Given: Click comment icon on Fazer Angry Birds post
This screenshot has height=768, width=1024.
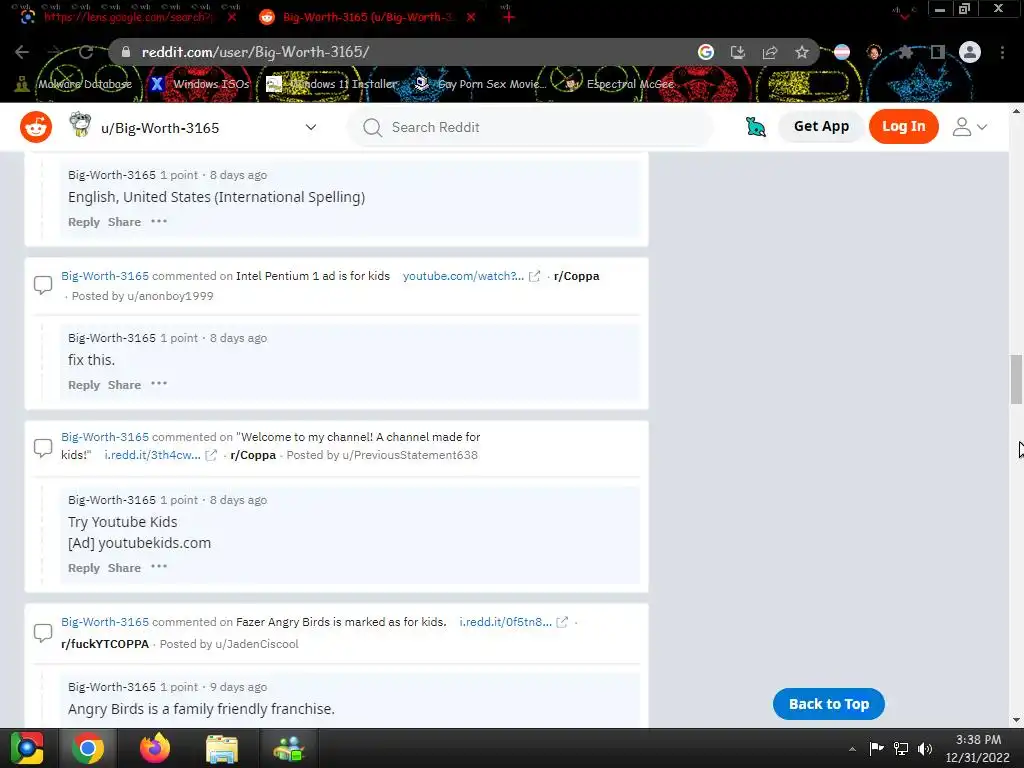Looking at the screenshot, I should click(x=43, y=632).
